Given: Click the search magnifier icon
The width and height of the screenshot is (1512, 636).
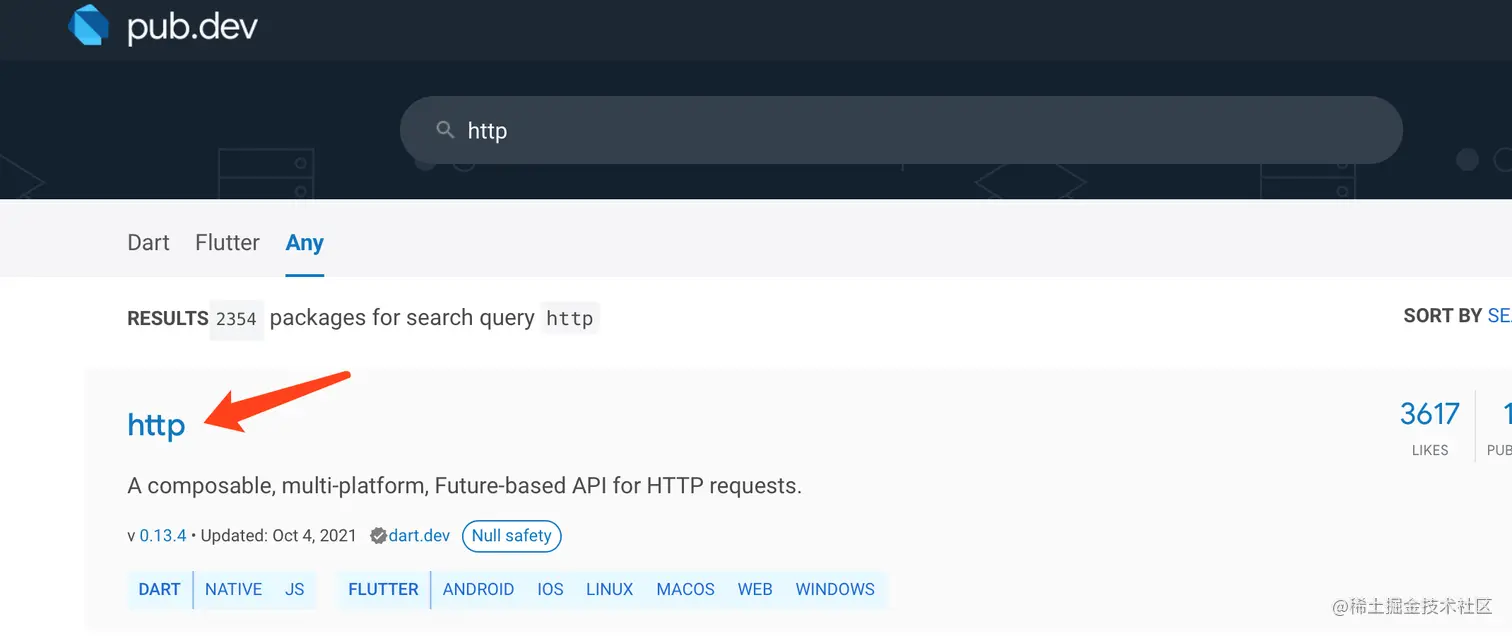Looking at the screenshot, I should click(445, 130).
